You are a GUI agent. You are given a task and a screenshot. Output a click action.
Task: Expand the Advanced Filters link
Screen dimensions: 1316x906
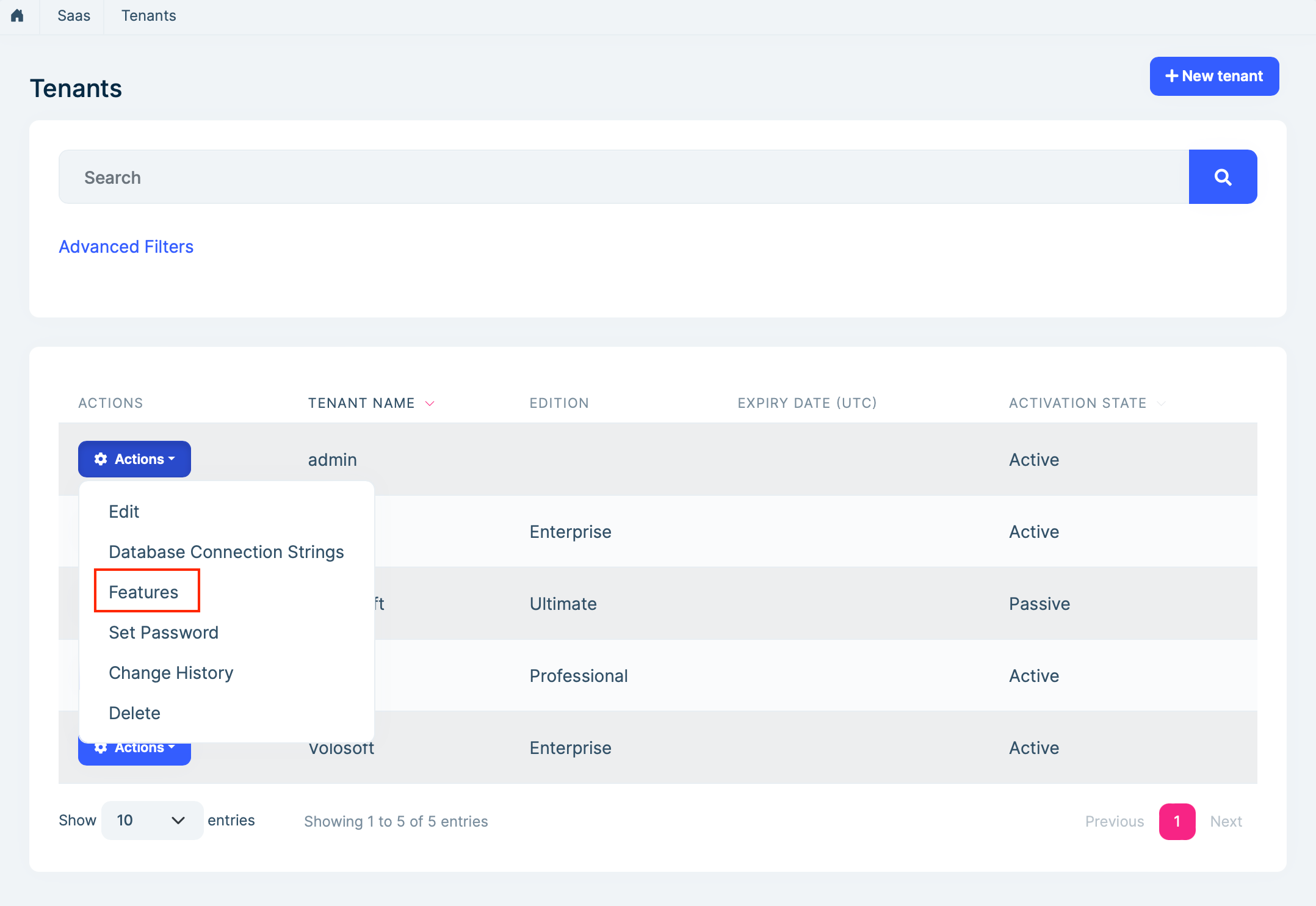point(126,247)
